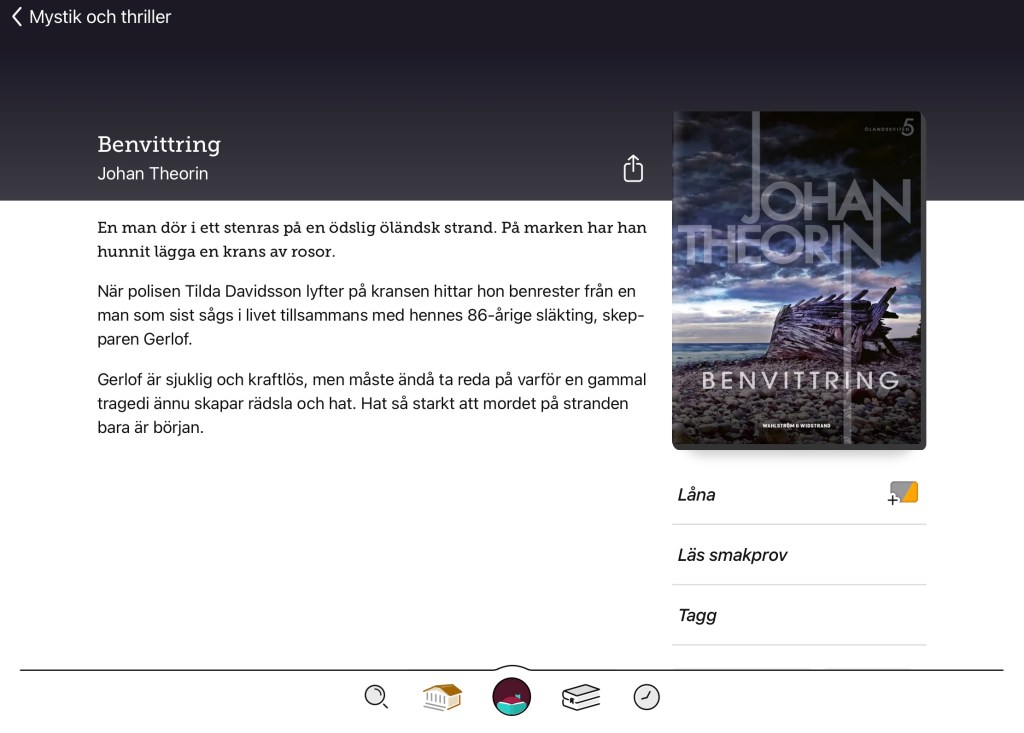Tap the Benvittring title heading

(159, 144)
